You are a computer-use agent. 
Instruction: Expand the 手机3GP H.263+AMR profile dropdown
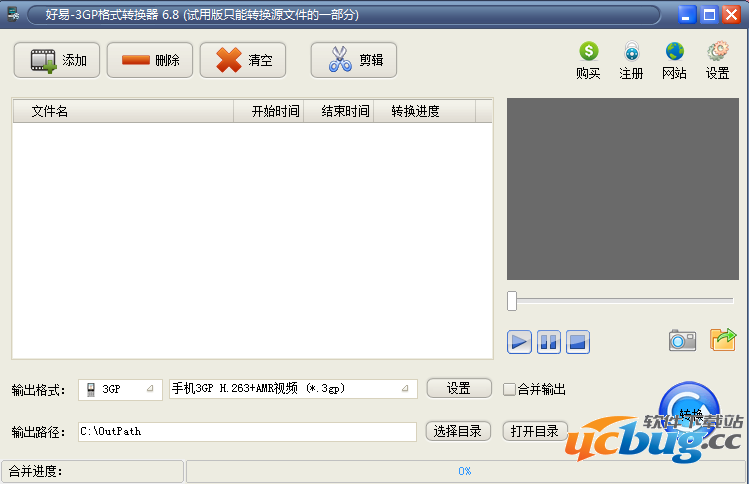pyautogui.click(x=293, y=389)
